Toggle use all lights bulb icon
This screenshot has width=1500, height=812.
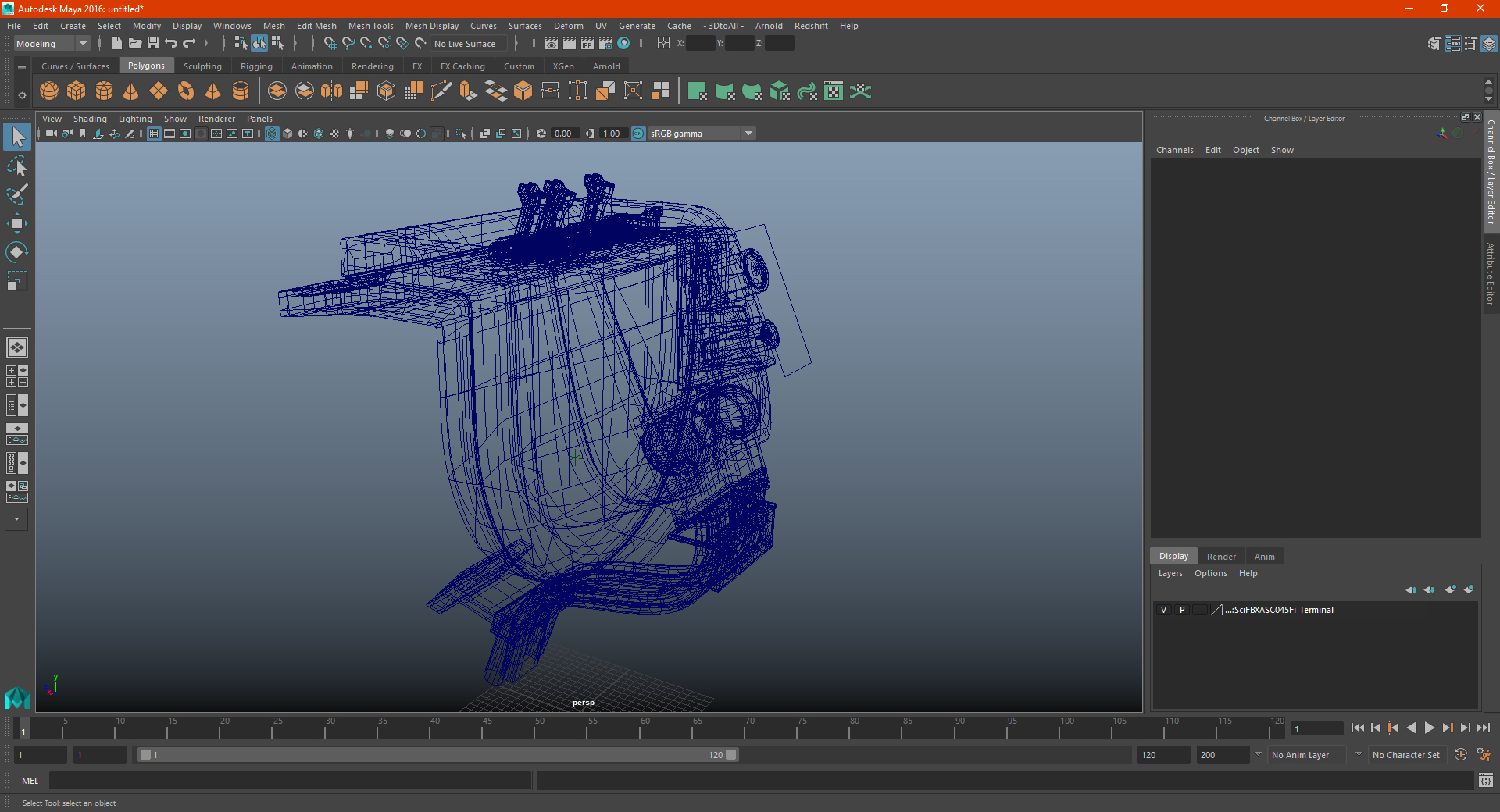click(350, 134)
